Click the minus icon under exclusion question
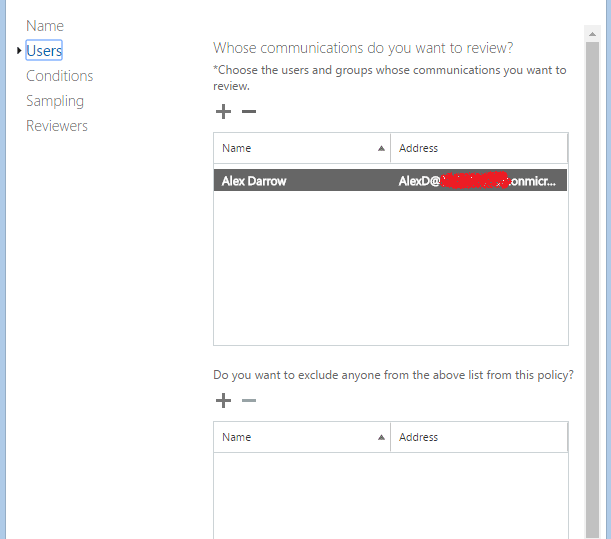The width and height of the screenshot is (611, 539). point(249,400)
